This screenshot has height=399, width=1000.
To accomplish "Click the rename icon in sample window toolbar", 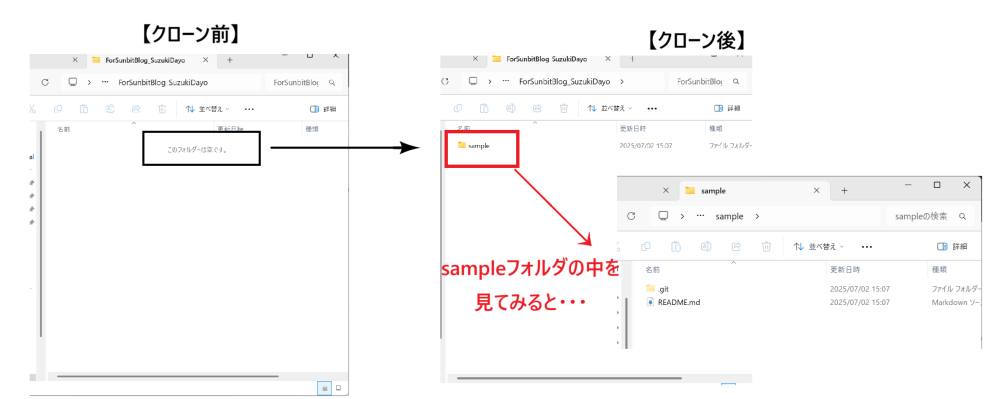I will [706, 246].
